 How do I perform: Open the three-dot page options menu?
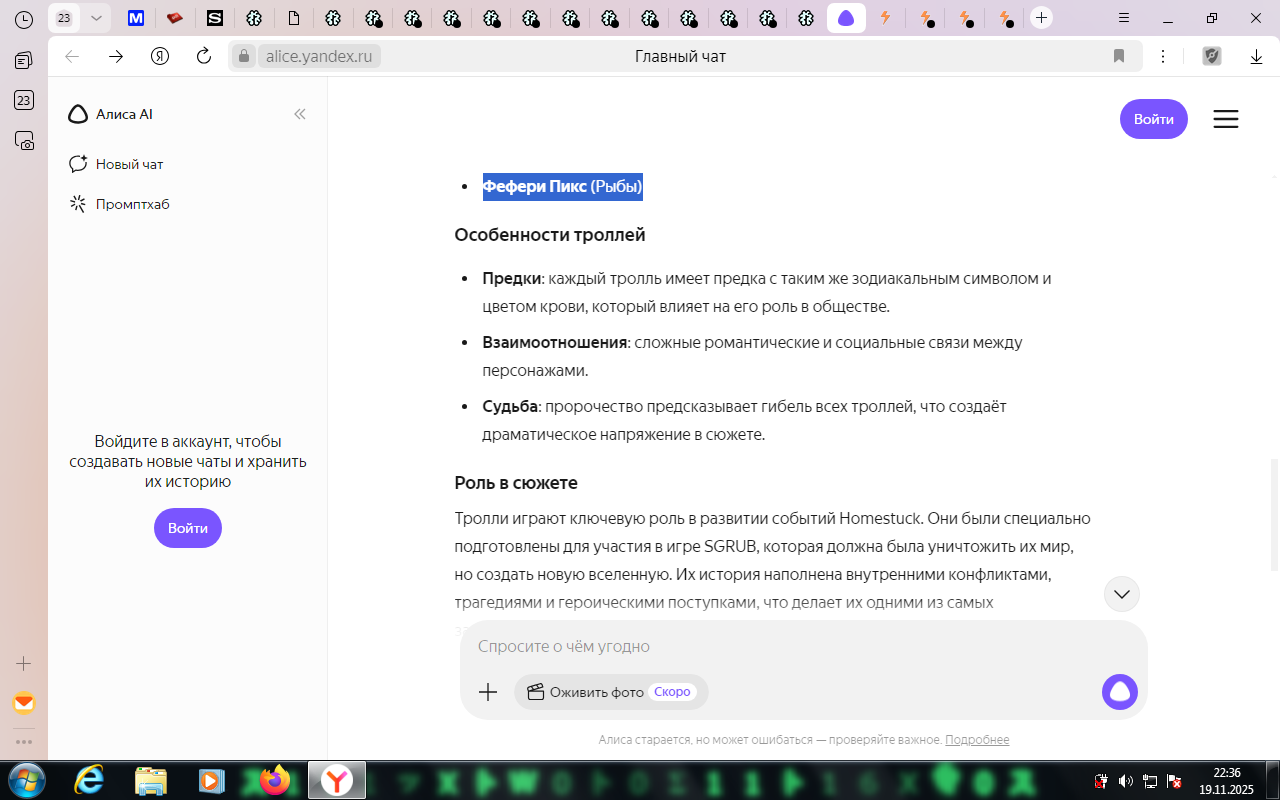1162,56
